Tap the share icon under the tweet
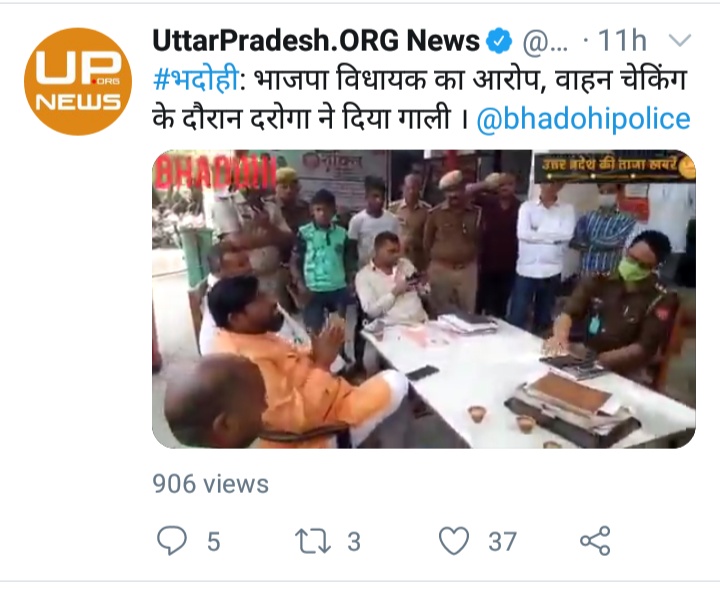Image resolution: width=720 pixels, height=592 pixels. 595,541
